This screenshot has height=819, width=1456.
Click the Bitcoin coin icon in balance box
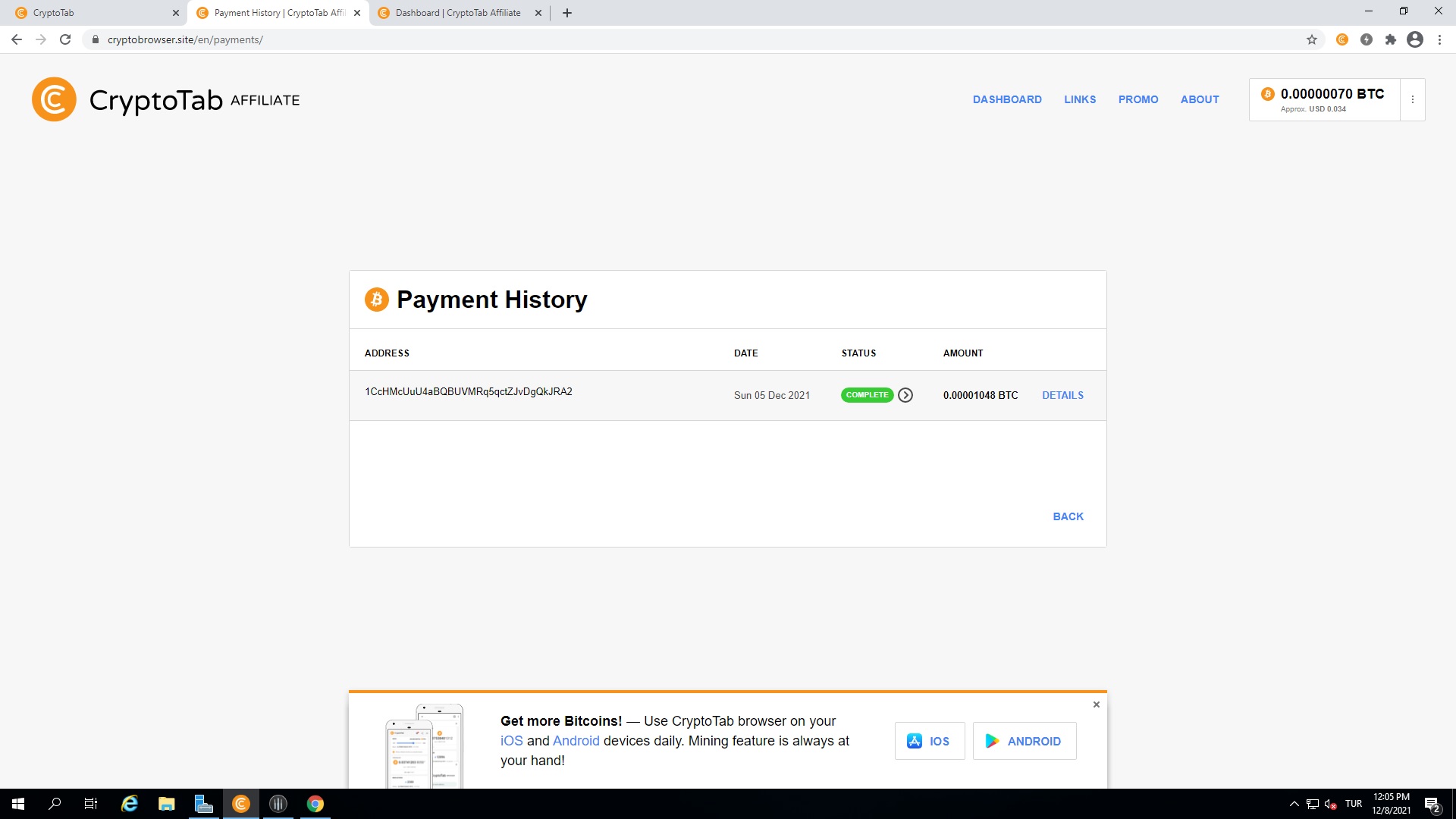[1267, 94]
